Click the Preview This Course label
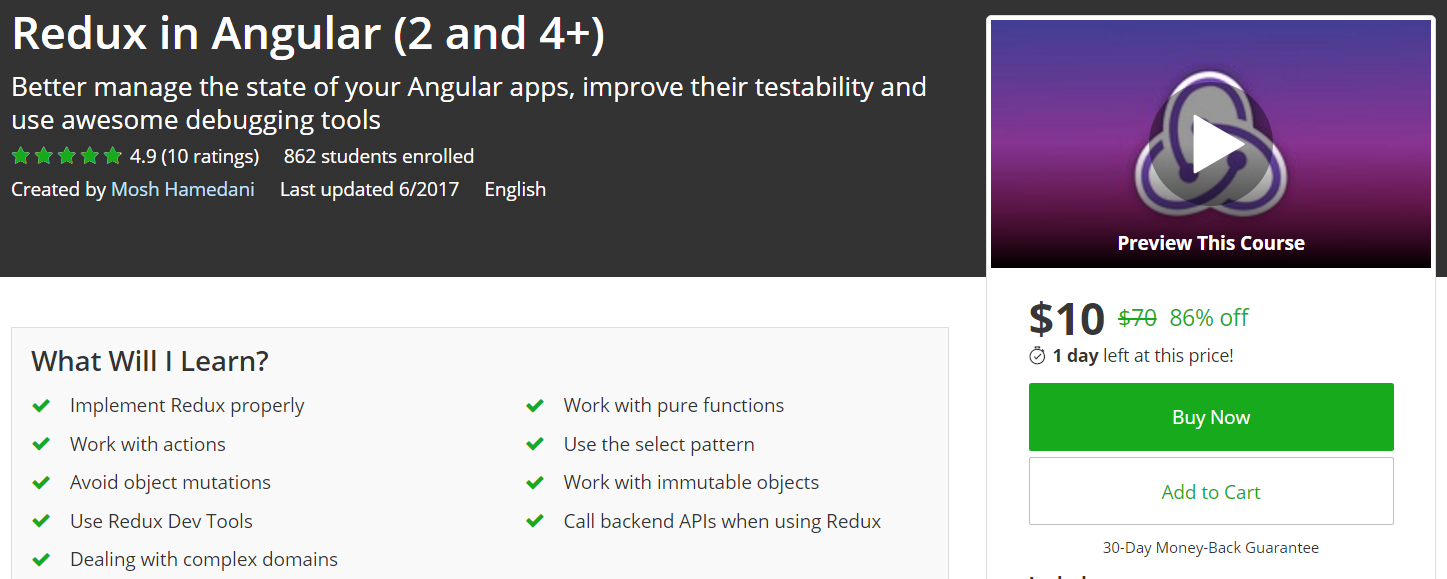 (1210, 243)
